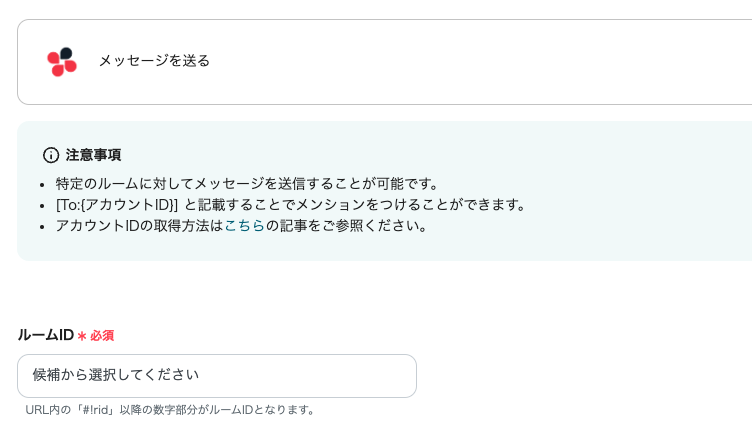Viewport: 752px width, 437px height.
Task: Click the red 必須 required label
Action: point(102,336)
